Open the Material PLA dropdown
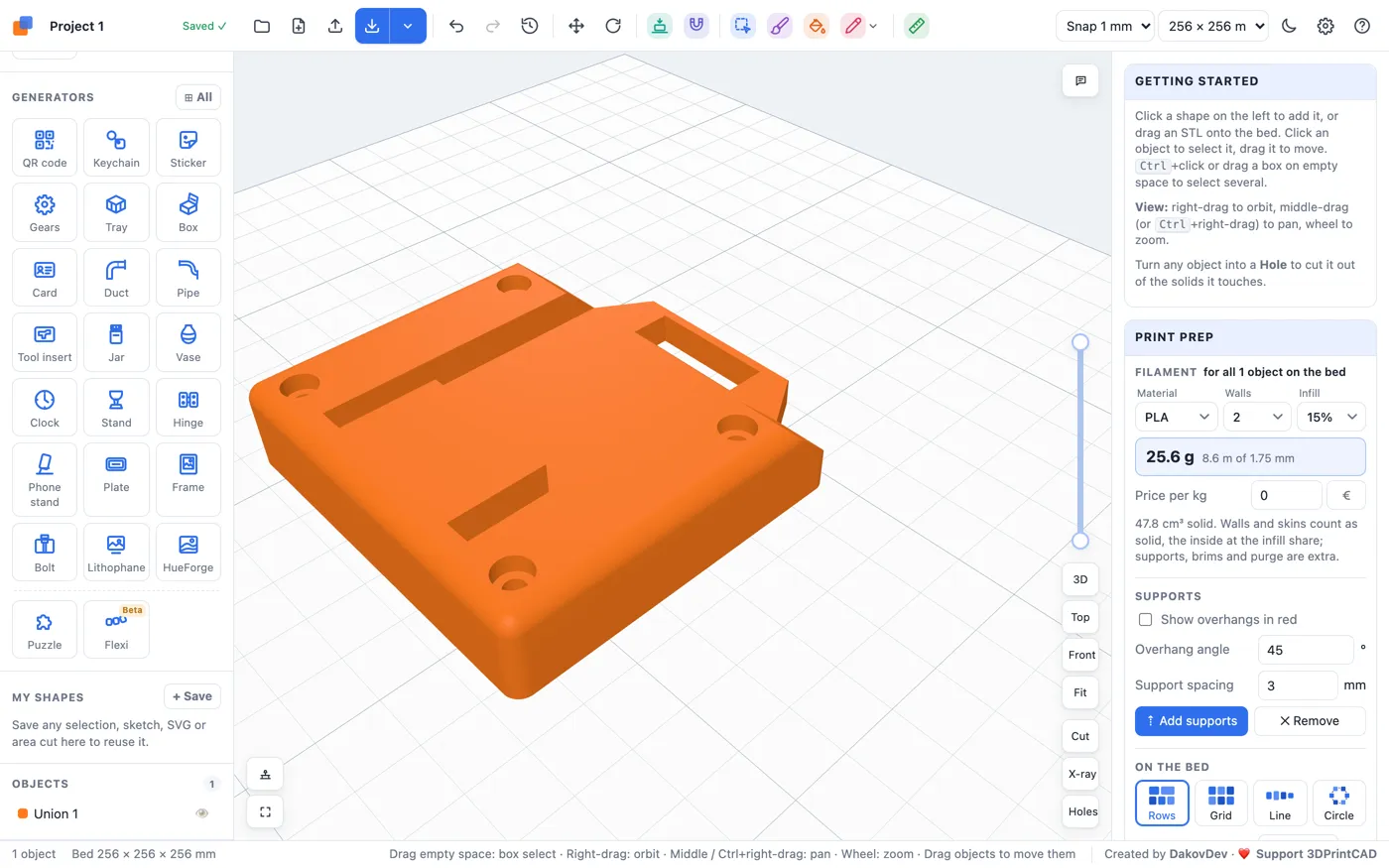This screenshot has height=868, width=1389. coord(1177,417)
